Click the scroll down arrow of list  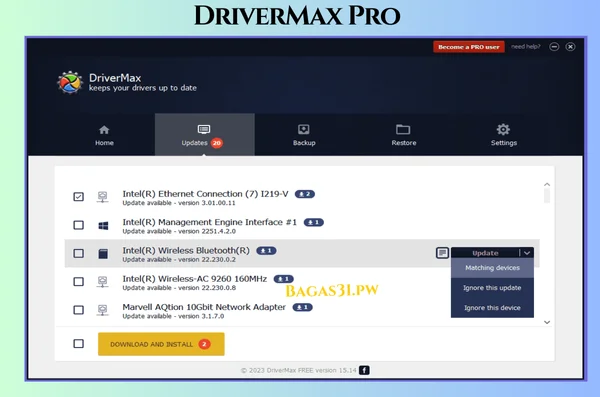coord(547,322)
